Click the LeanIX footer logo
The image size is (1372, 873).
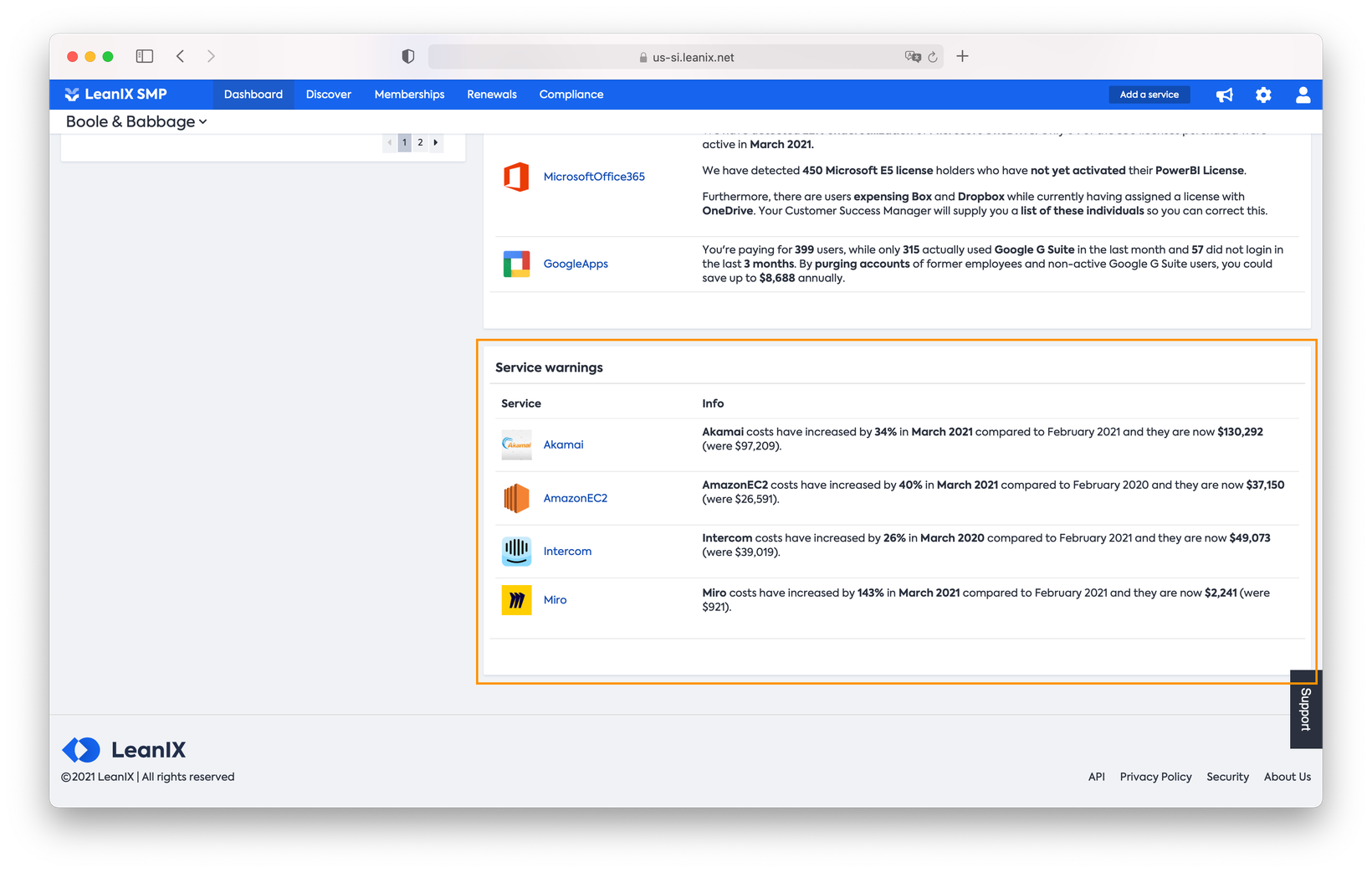coord(124,749)
